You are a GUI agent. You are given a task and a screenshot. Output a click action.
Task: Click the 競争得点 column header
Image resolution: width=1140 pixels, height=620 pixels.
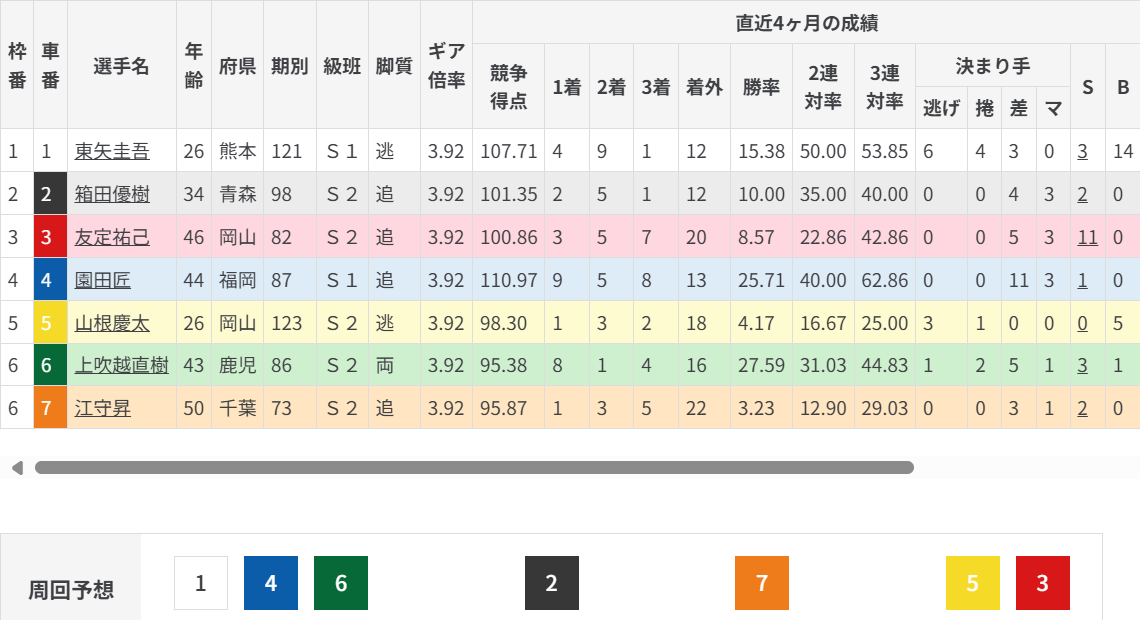508,86
